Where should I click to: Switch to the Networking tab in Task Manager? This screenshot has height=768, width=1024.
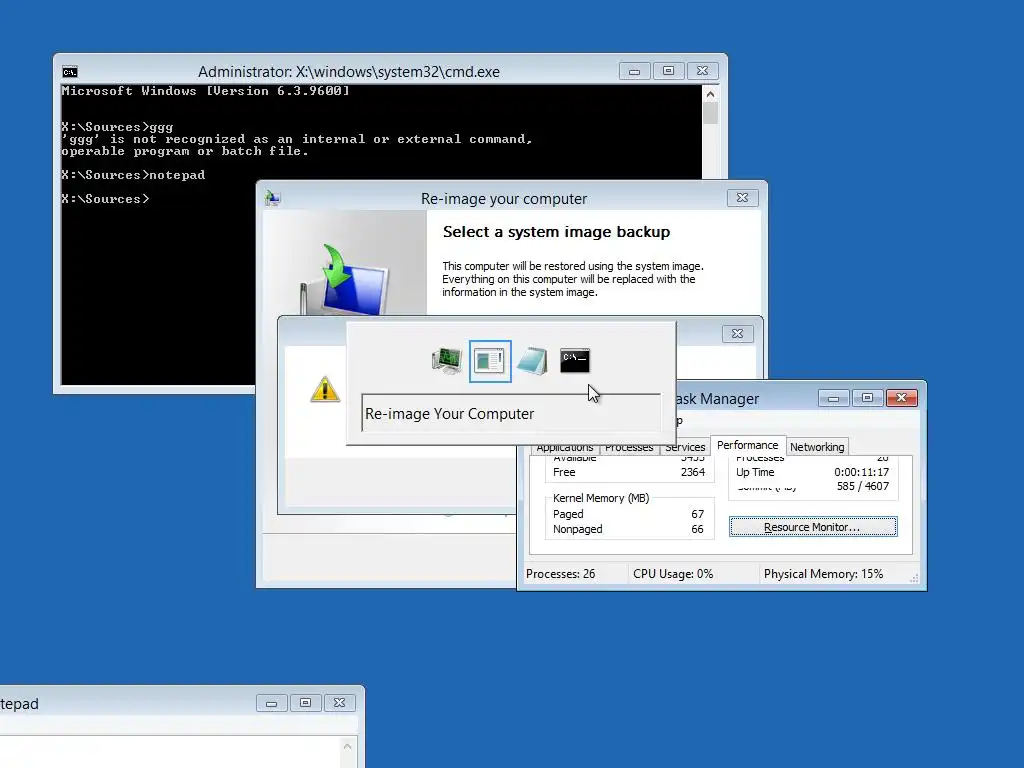pos(817,447)
